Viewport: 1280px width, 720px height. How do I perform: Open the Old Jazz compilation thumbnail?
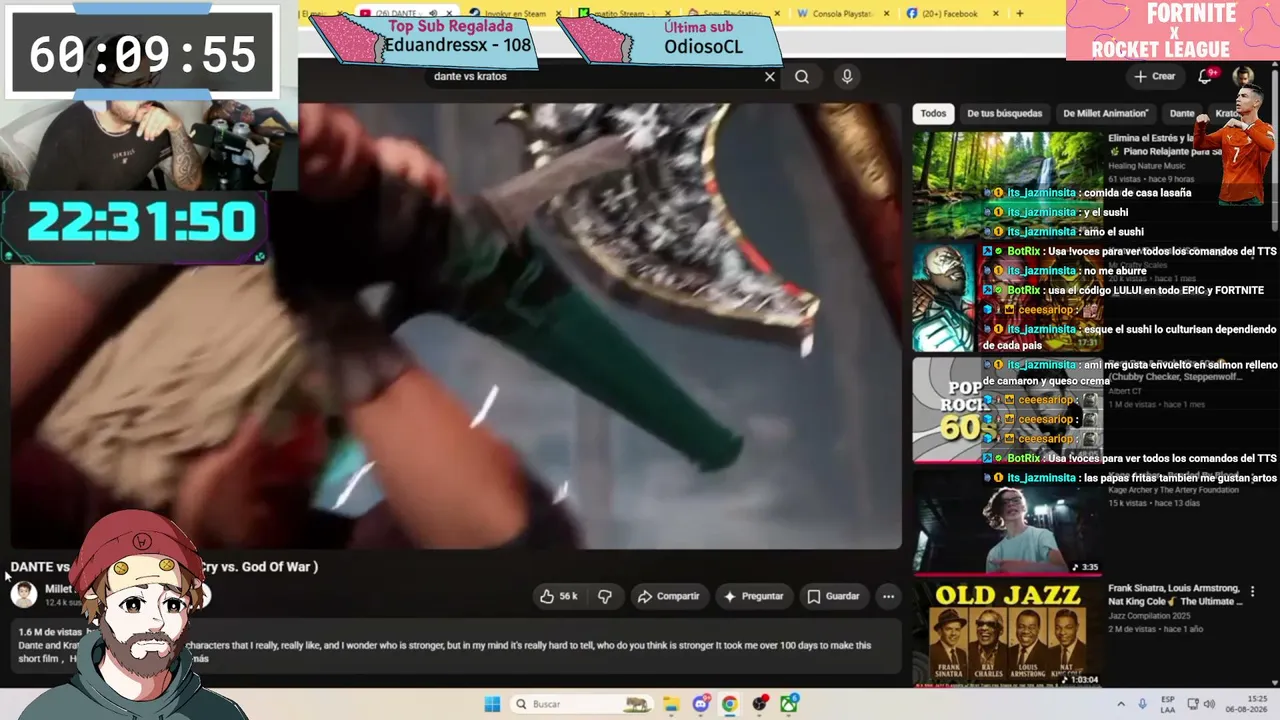tap(1008, 634)
